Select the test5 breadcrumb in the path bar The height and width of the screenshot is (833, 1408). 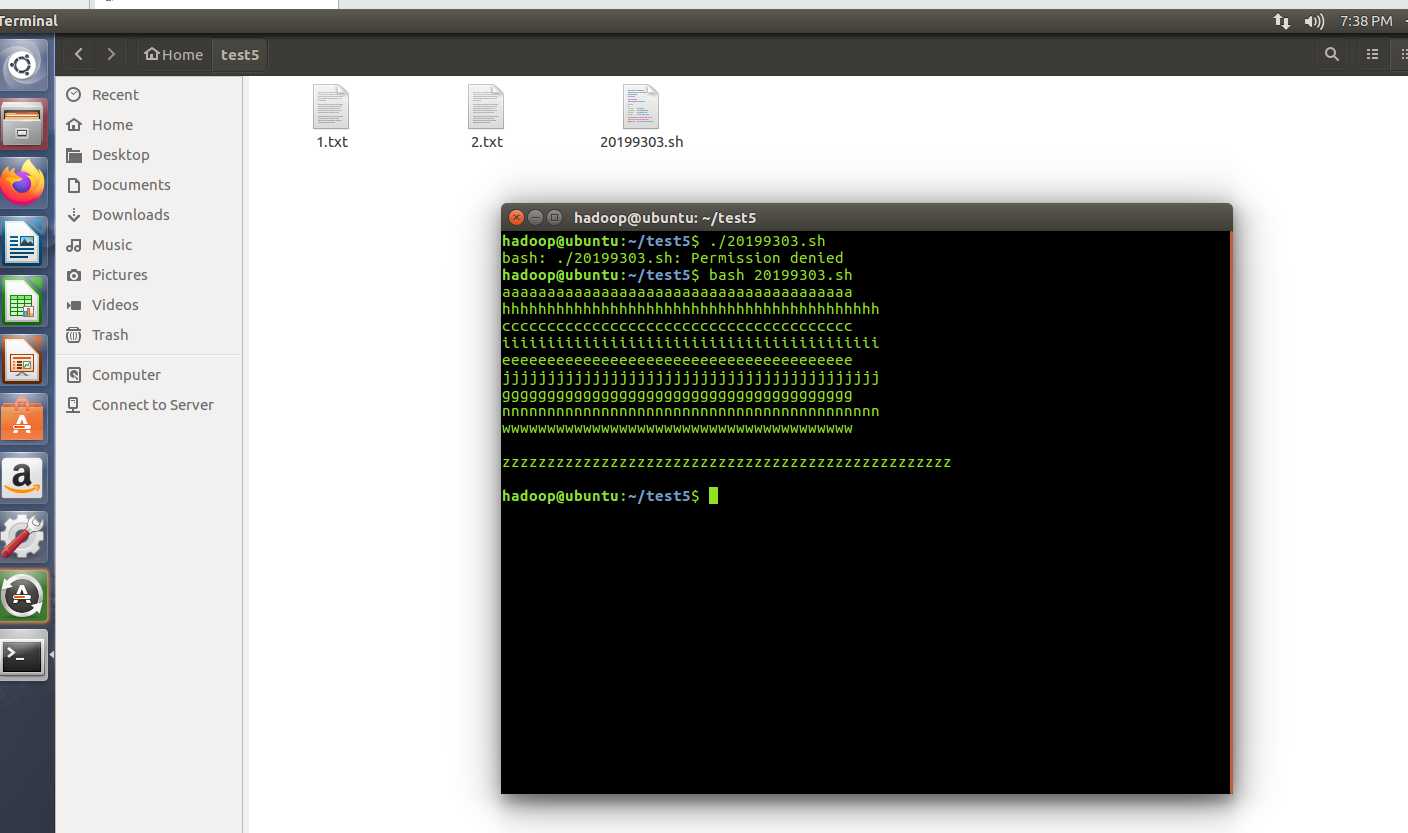240,54
